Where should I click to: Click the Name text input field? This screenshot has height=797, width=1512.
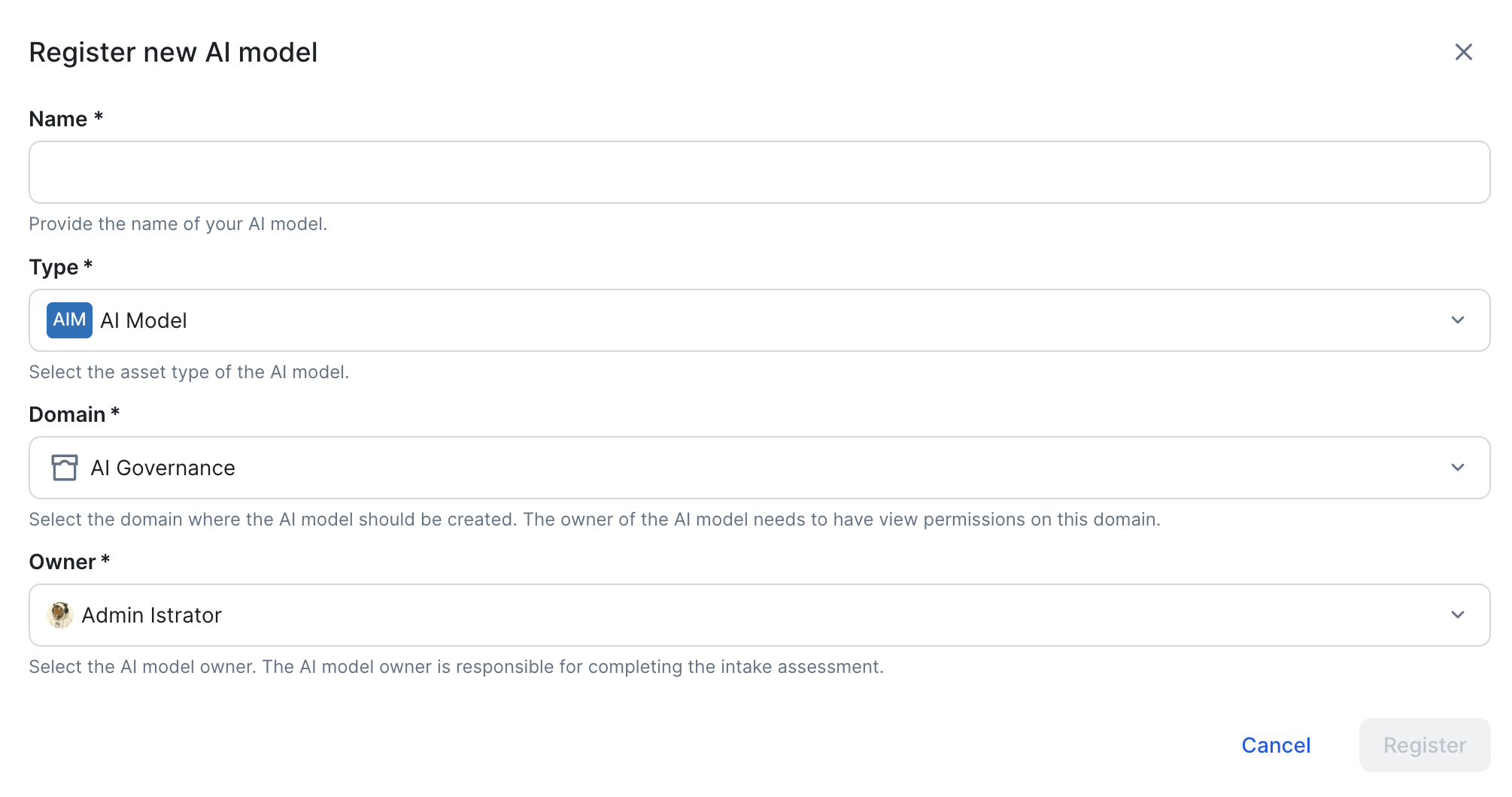[x=759, y=172]
